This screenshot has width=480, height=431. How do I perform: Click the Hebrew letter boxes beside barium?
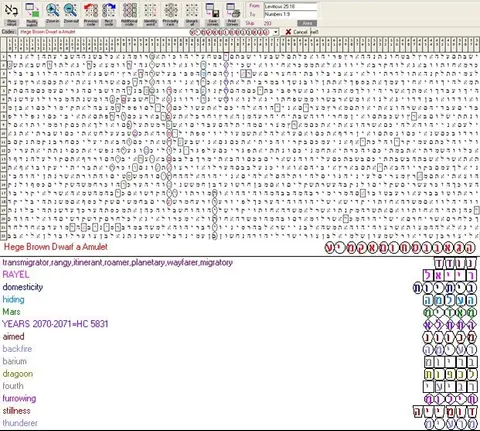(x=450, y=362)
